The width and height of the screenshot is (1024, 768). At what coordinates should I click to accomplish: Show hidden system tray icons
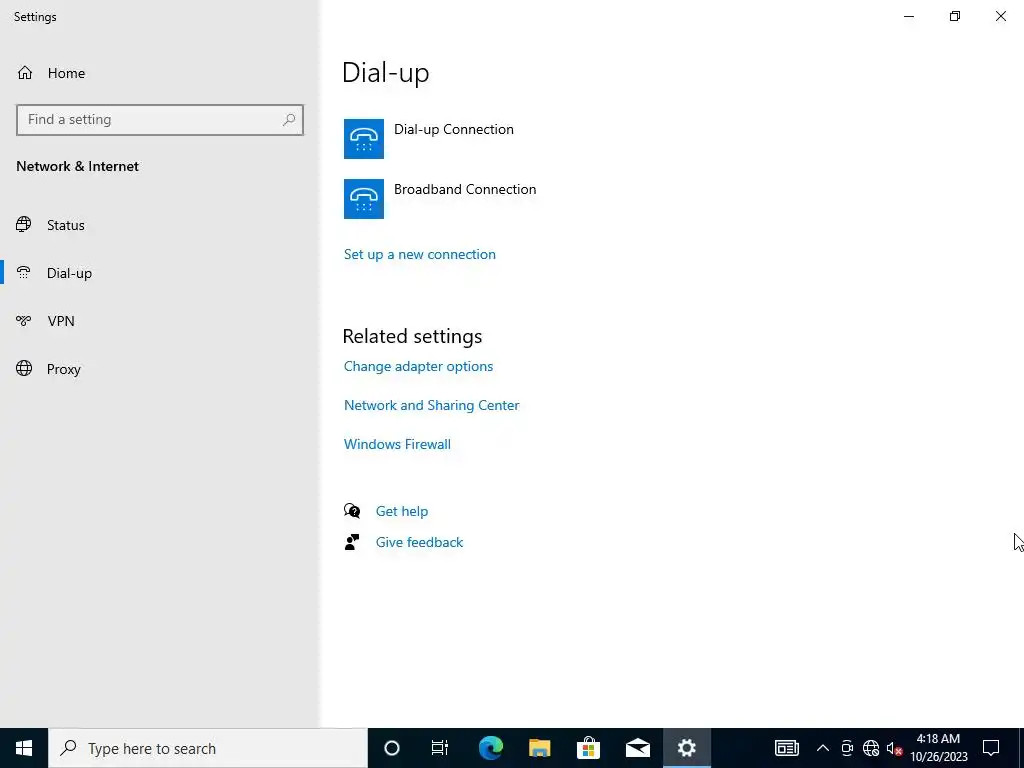(823, 748)
